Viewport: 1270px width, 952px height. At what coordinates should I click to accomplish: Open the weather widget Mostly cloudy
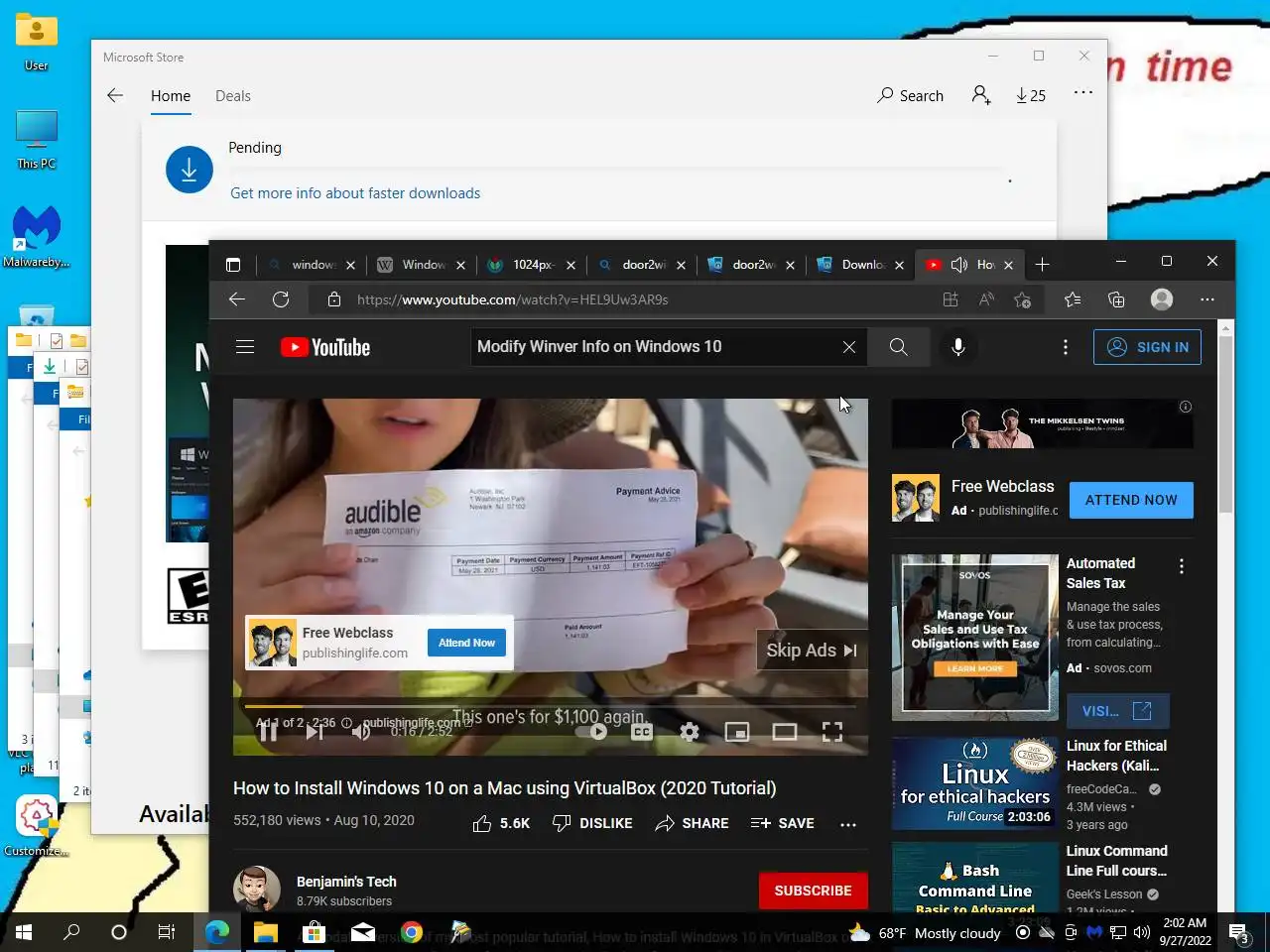[x=925, y=933]
